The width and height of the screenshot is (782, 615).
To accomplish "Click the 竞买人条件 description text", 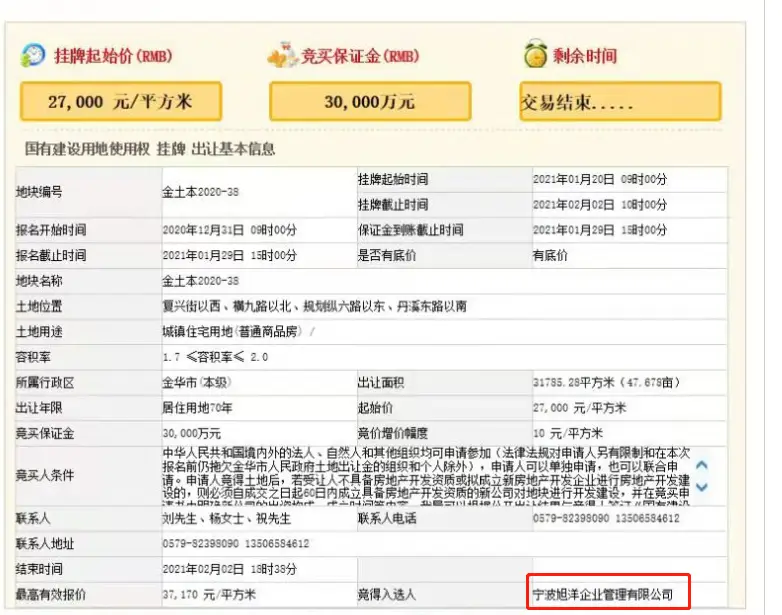I will [x=426, y=476].
